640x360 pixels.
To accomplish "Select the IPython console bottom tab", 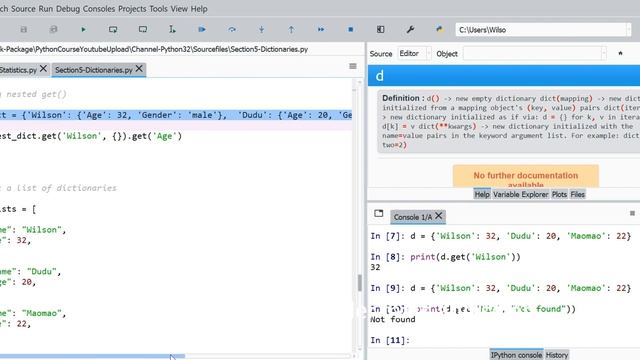I will click(516, 355).
